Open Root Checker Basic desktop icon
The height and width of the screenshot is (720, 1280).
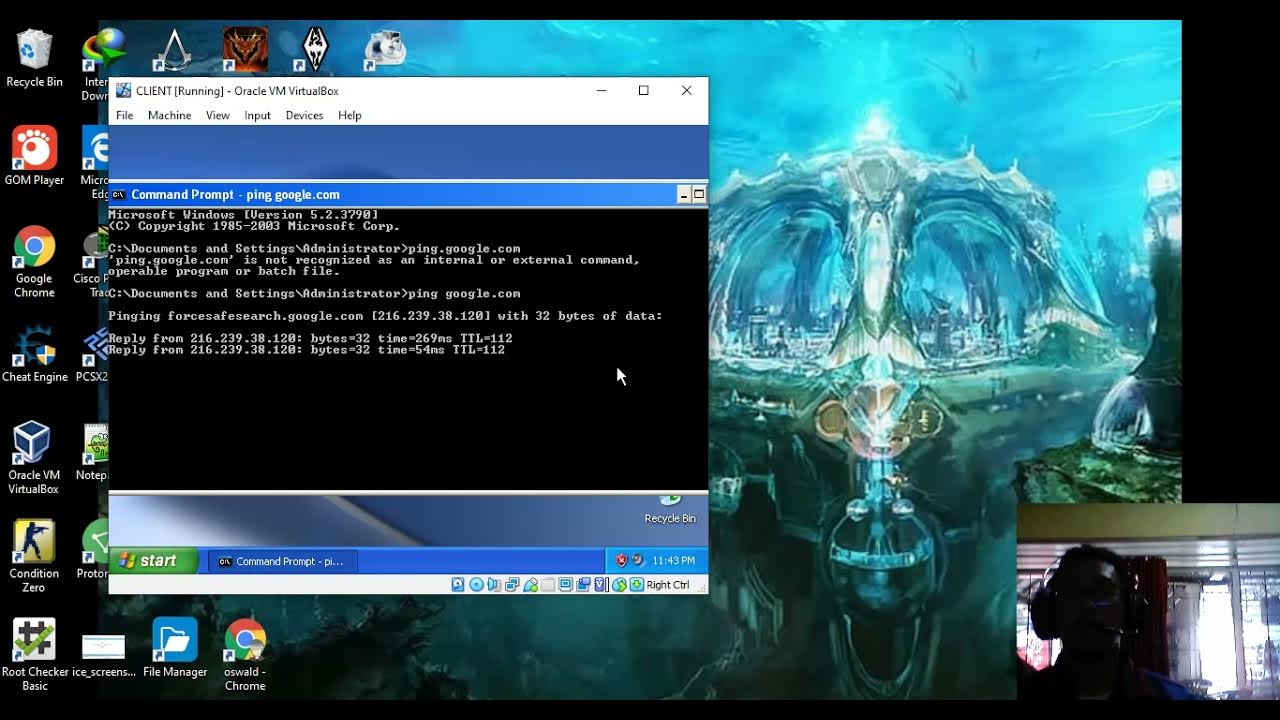tap(34, 654)
